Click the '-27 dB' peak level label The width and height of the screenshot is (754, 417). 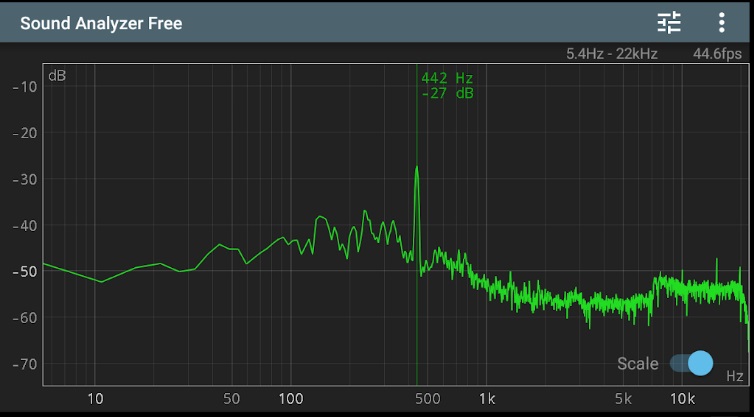coord(447,93)
